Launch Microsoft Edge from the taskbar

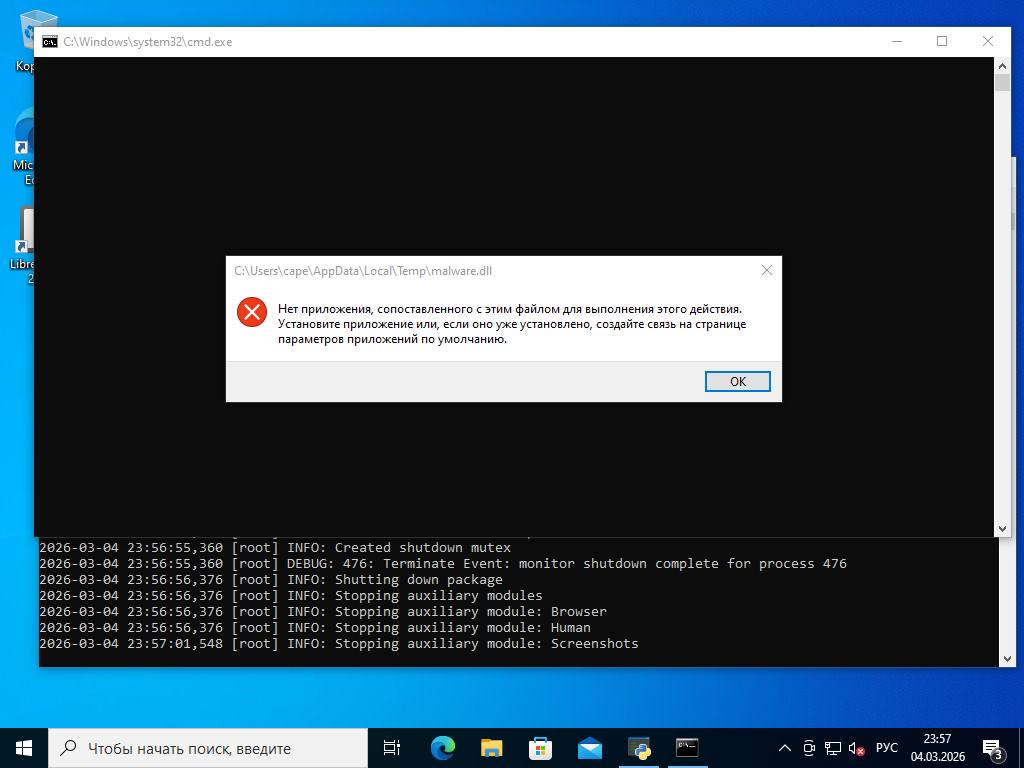(442, 748)
